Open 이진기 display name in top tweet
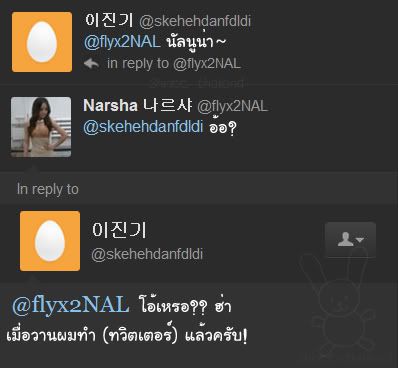This screenshot has height=368, width=398. pyautogui.click(x=109, y=21)
